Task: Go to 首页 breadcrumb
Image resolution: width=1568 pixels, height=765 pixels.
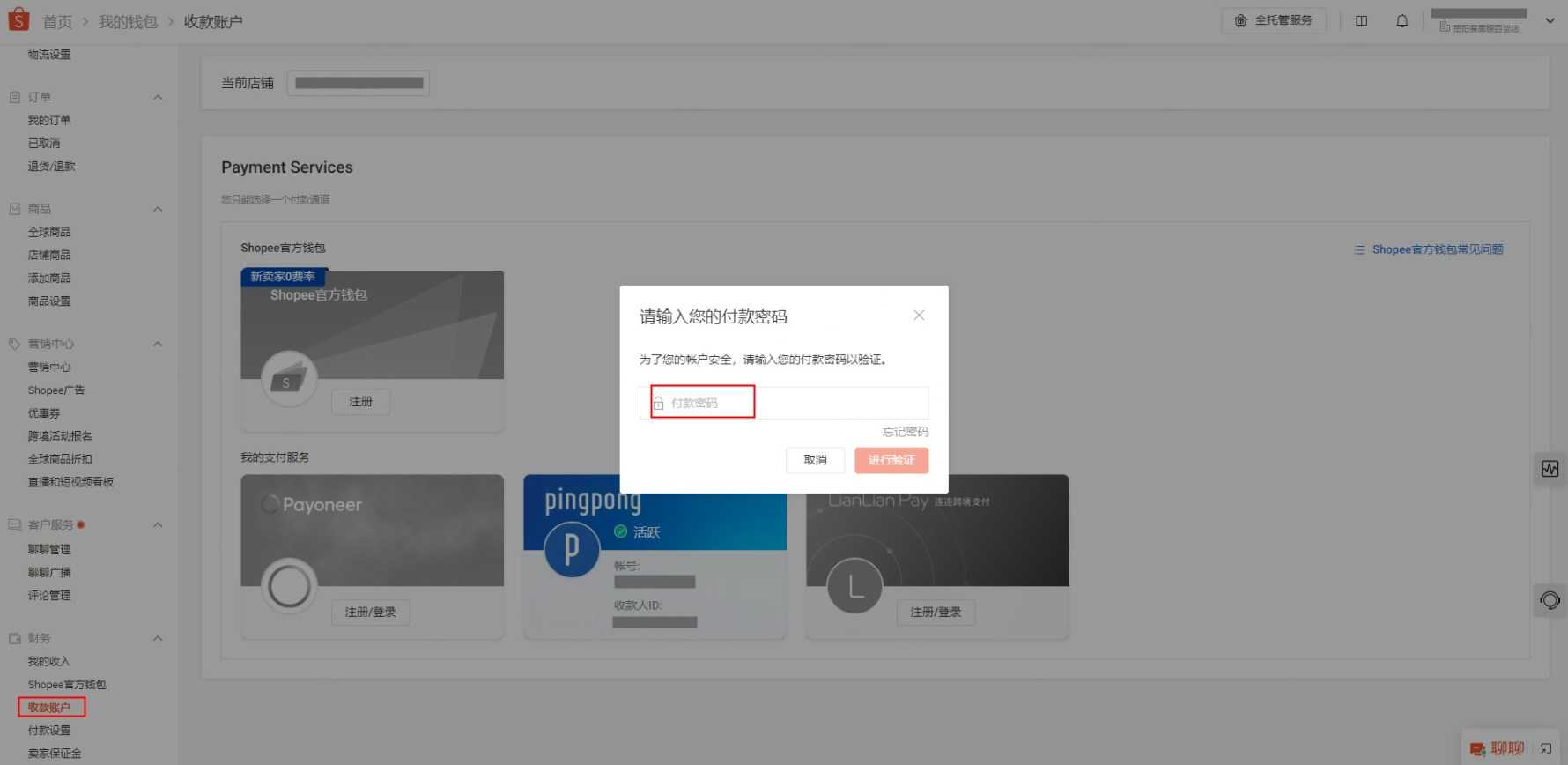Action: [57, 21]
